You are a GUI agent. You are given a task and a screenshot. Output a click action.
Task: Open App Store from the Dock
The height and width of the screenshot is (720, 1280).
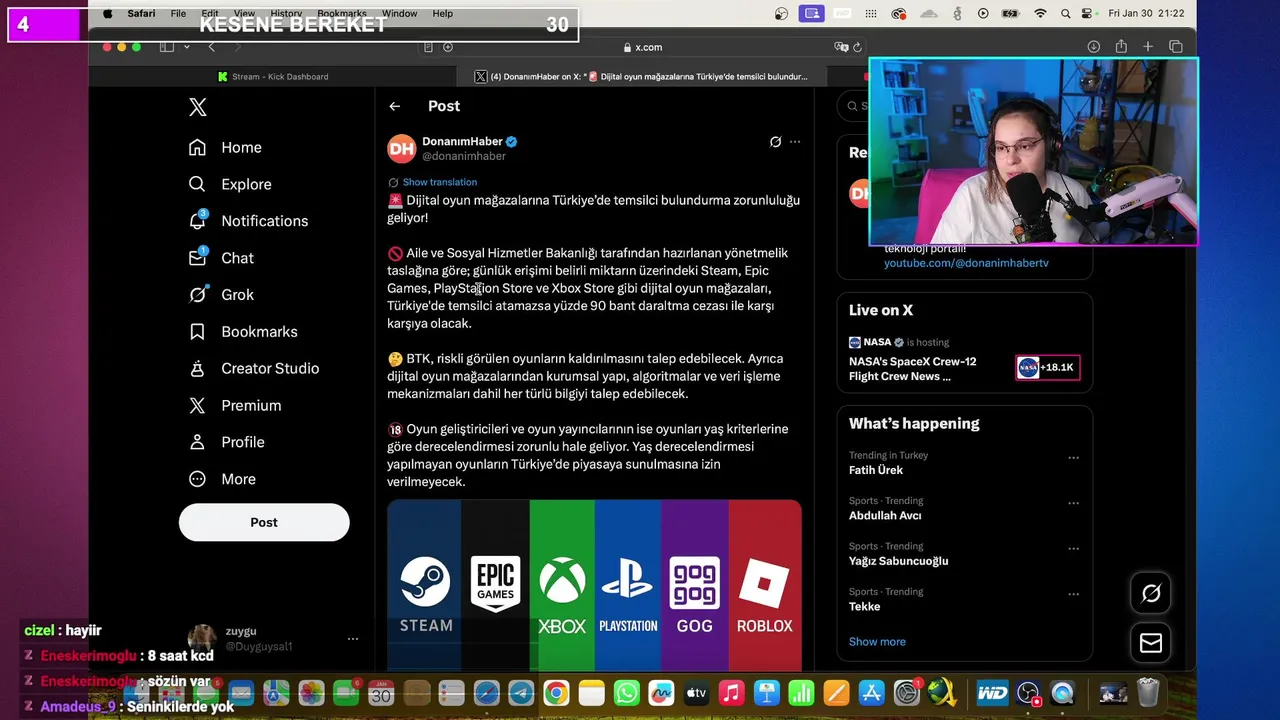[x=872, y=693]
